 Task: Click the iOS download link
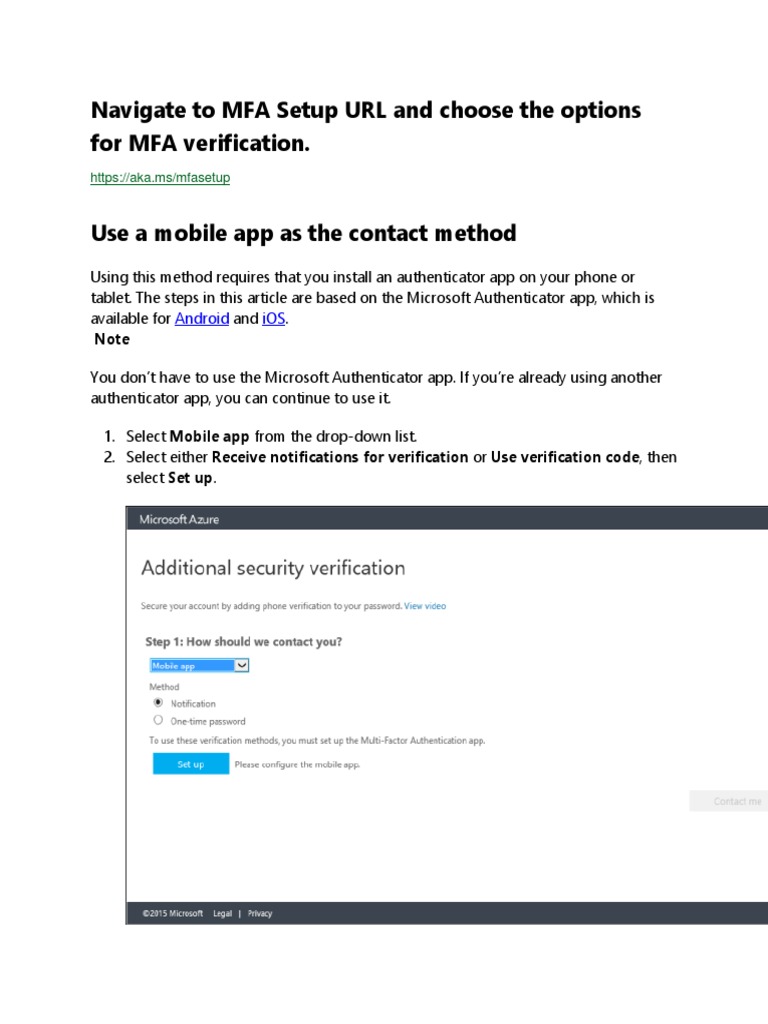click(x=273, y=319)
